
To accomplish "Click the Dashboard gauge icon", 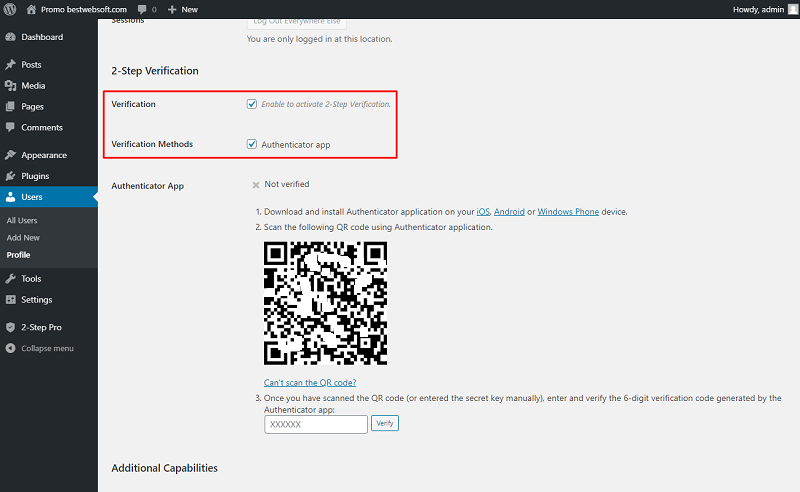I will (x=10, y=37).
